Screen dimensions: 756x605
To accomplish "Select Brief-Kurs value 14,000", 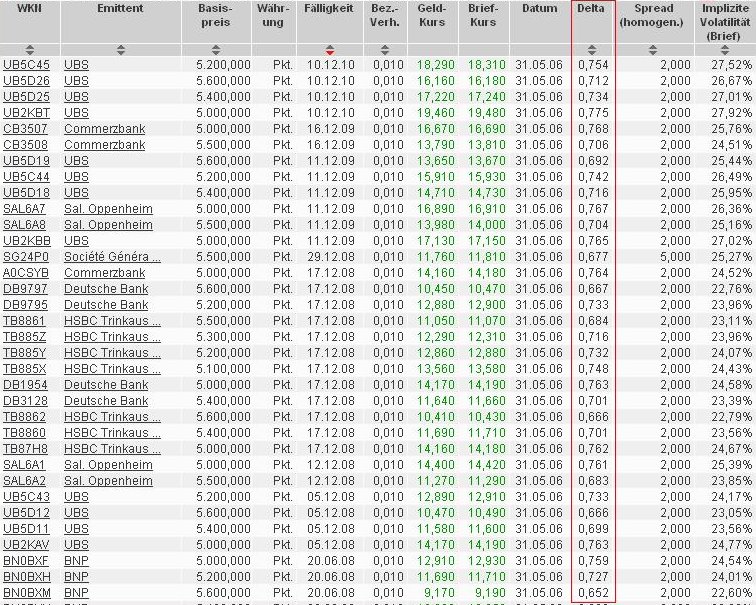I will click(x=487, y=225).
